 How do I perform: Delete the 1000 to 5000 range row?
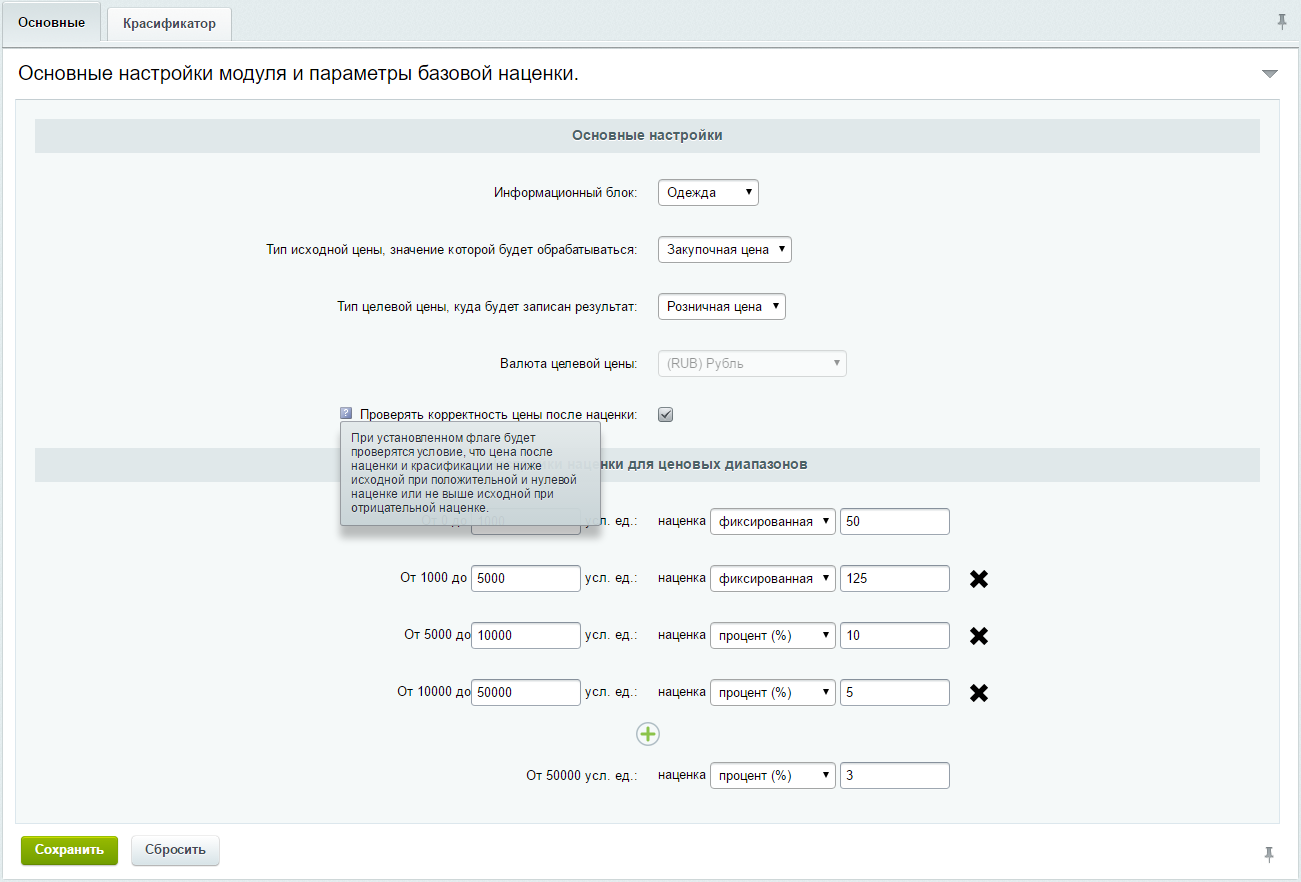pyautogui.click(x=979, y=579)
